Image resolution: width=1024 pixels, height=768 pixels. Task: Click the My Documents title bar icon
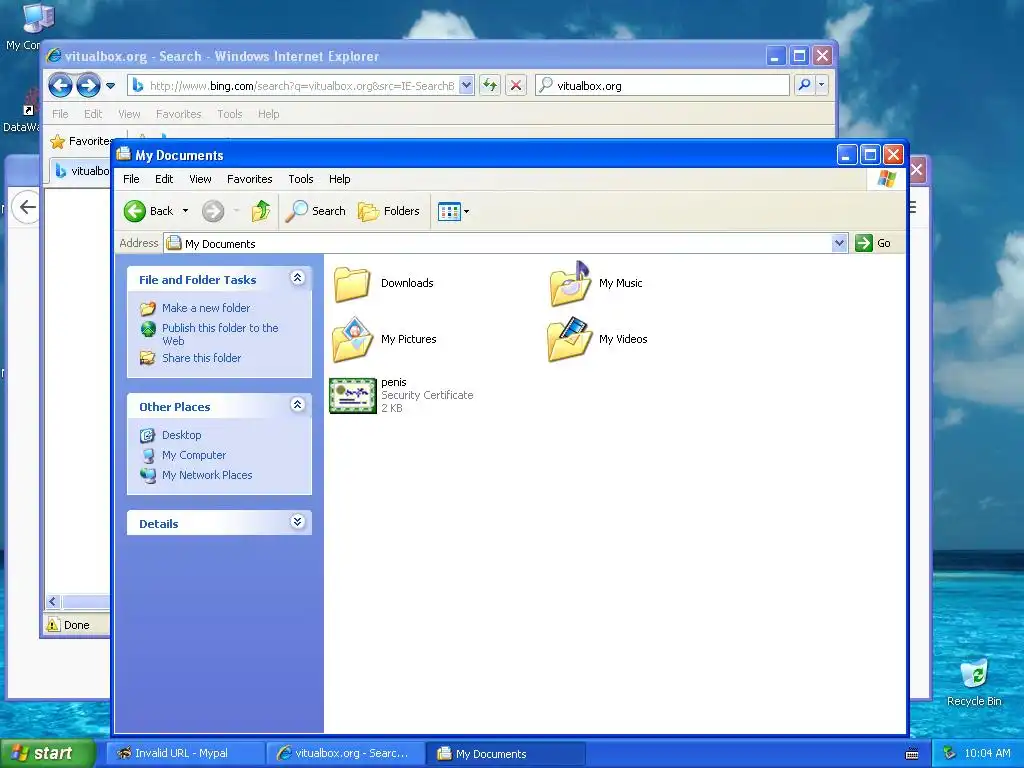click(x=123, y=154)
